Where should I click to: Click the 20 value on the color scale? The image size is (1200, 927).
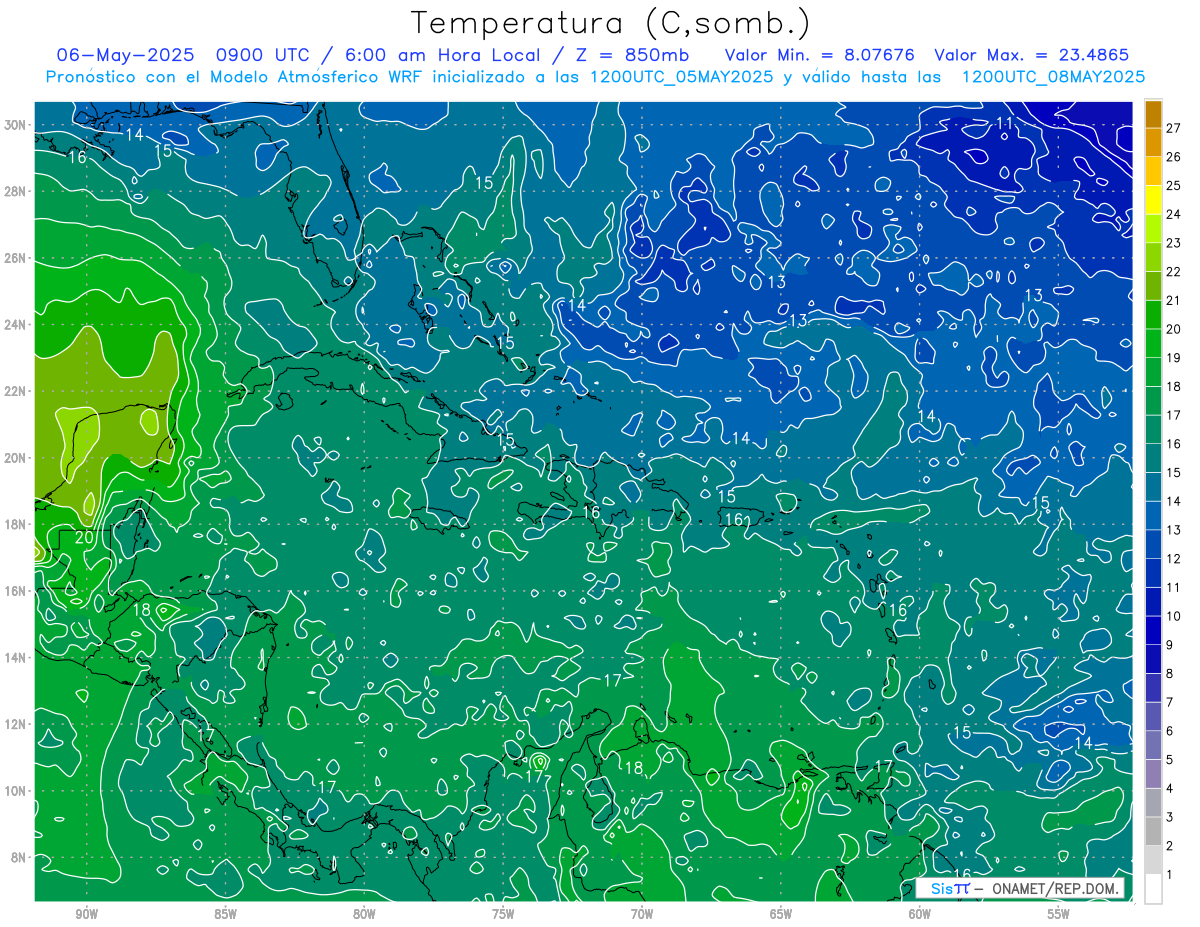pos(1174,329)
